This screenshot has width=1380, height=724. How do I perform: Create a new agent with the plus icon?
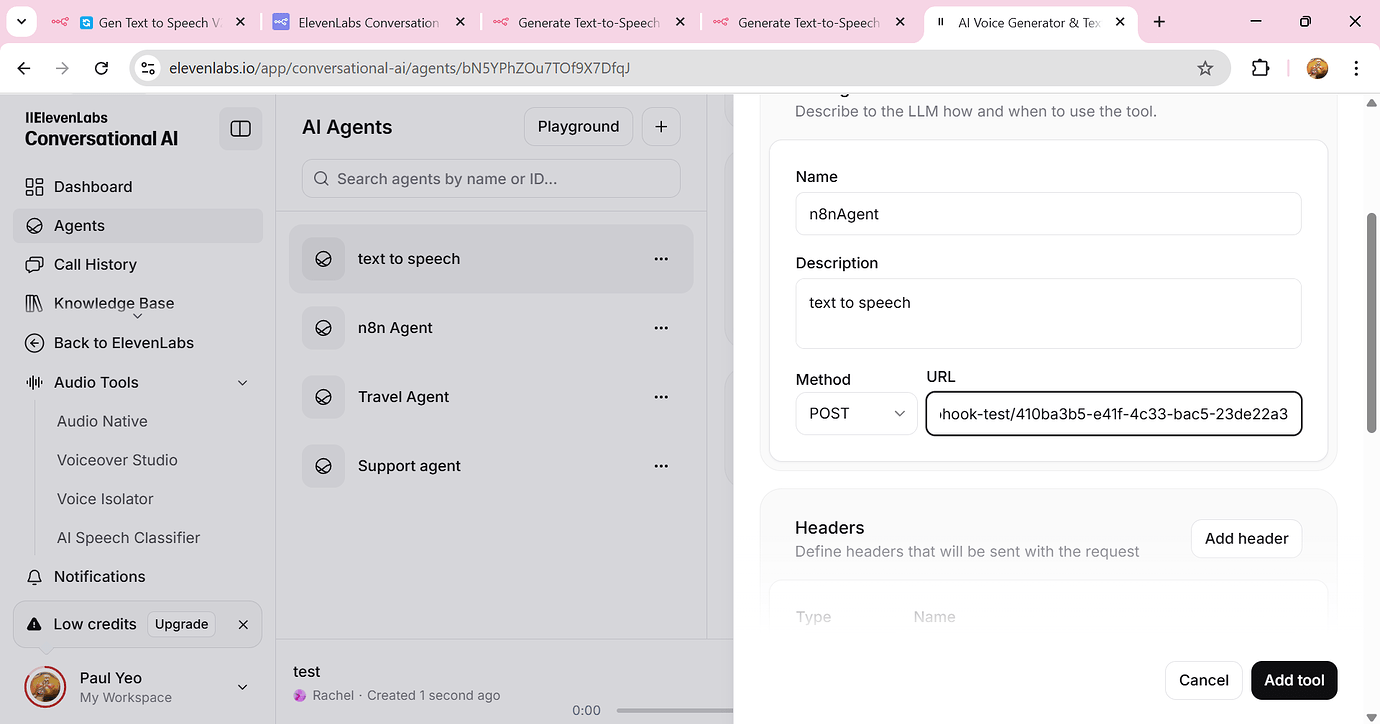pyautogui.click(x=660, y=126)
